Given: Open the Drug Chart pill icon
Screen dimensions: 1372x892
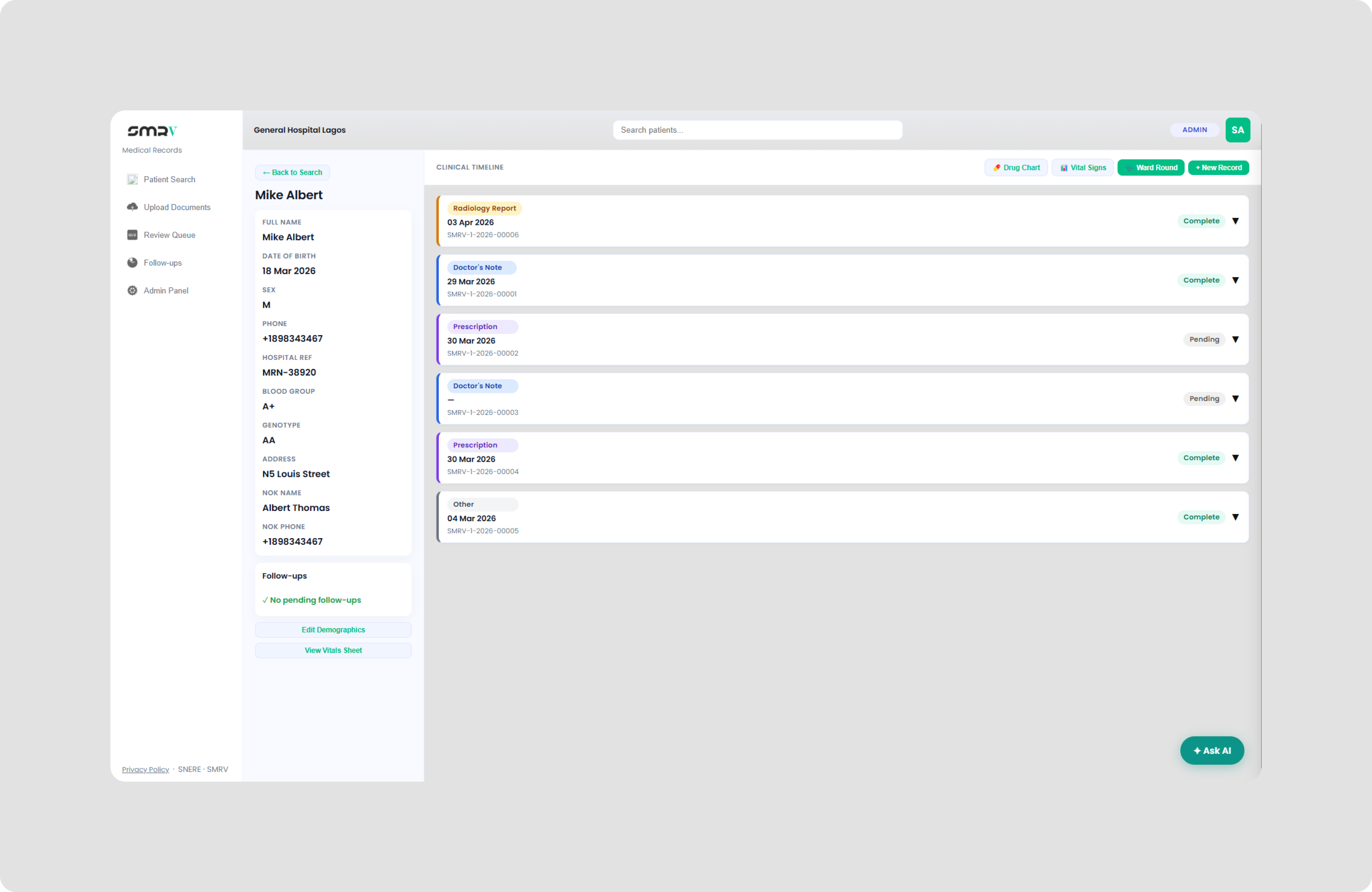Looking at the screenshot, I should click(x=996, y=168).
